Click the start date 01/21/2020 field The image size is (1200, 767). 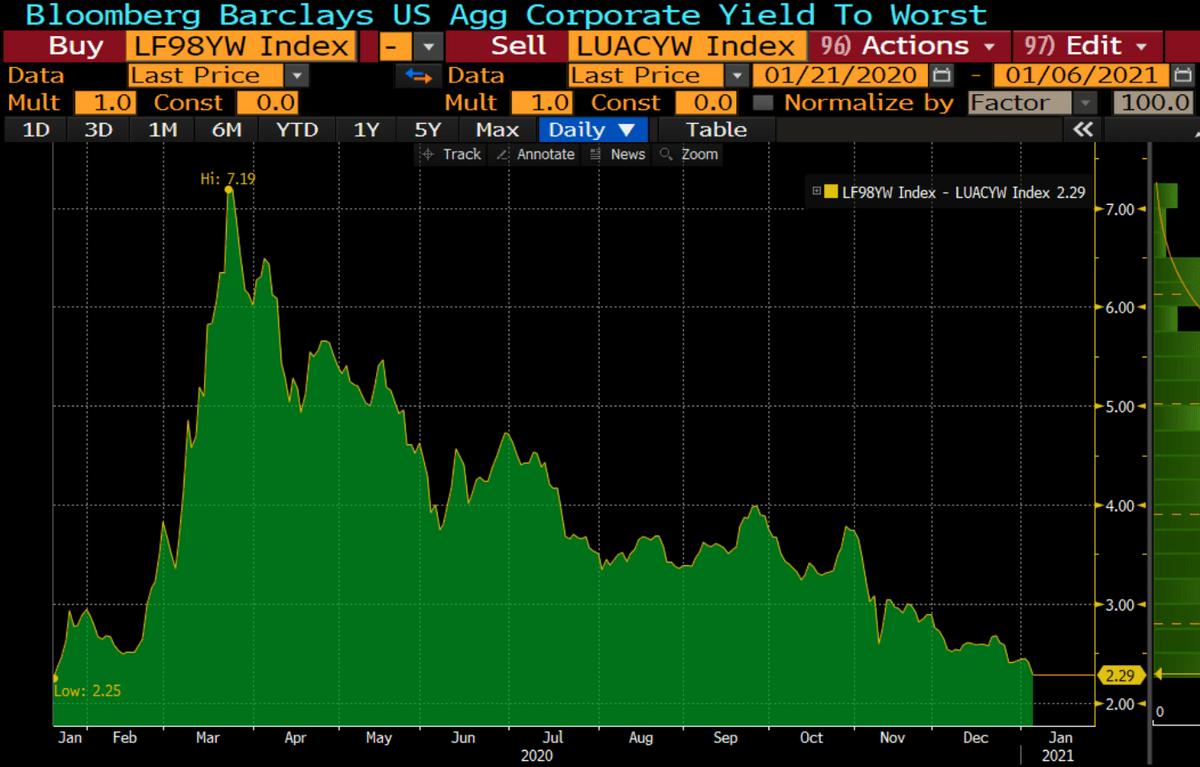pyautogui.click(x=840, y=75)
